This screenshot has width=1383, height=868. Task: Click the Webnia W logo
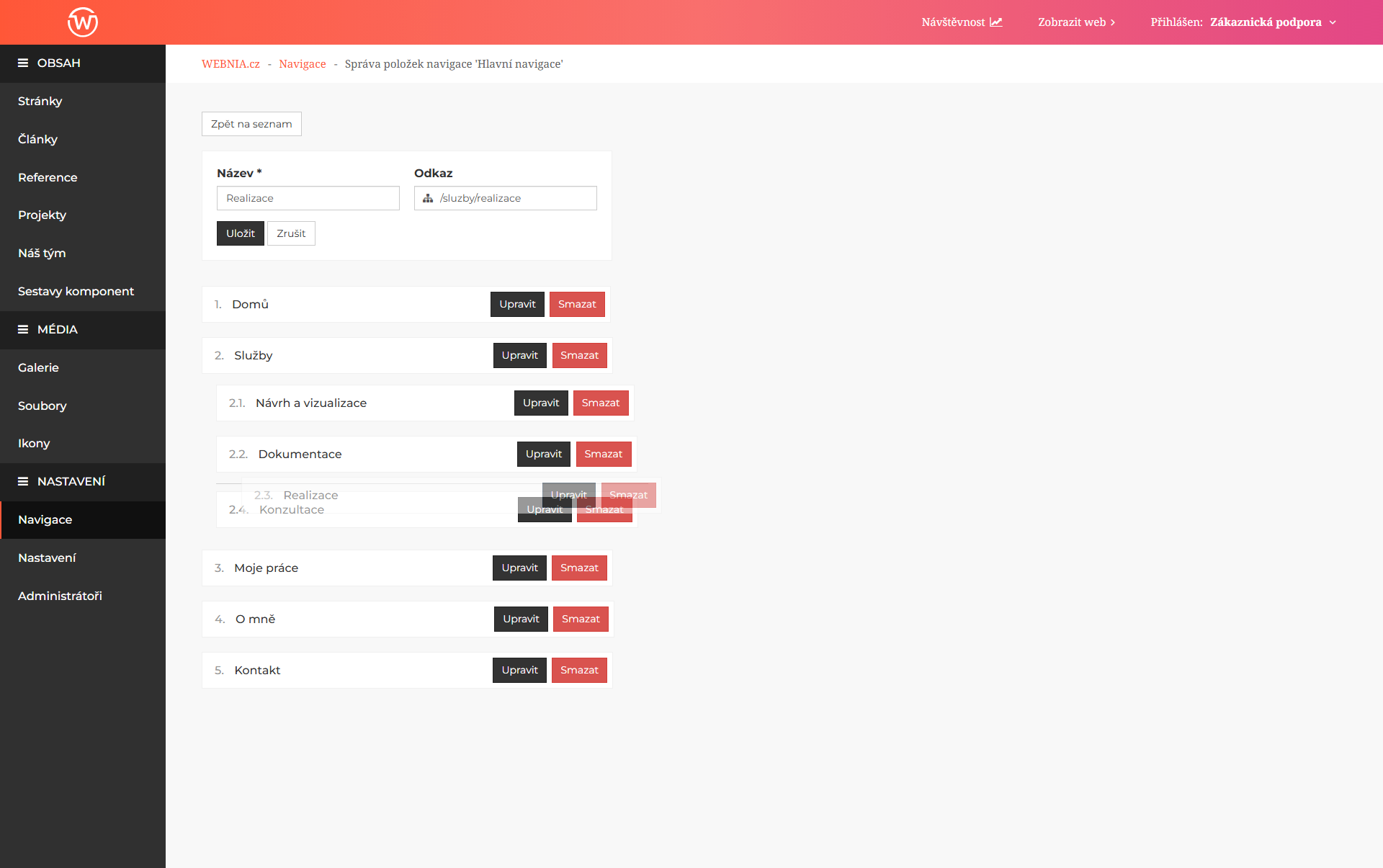pos(83,22)
